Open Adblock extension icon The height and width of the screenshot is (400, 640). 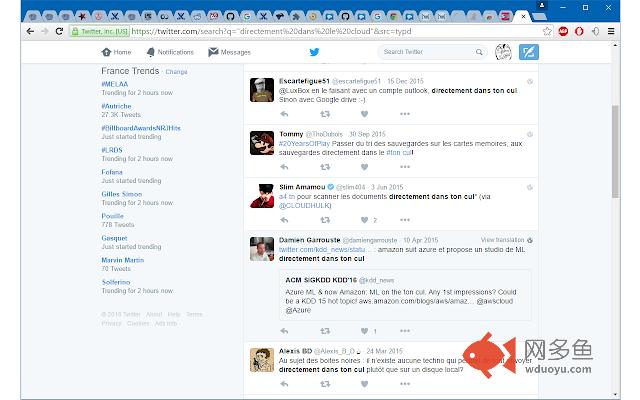point(563,31)
